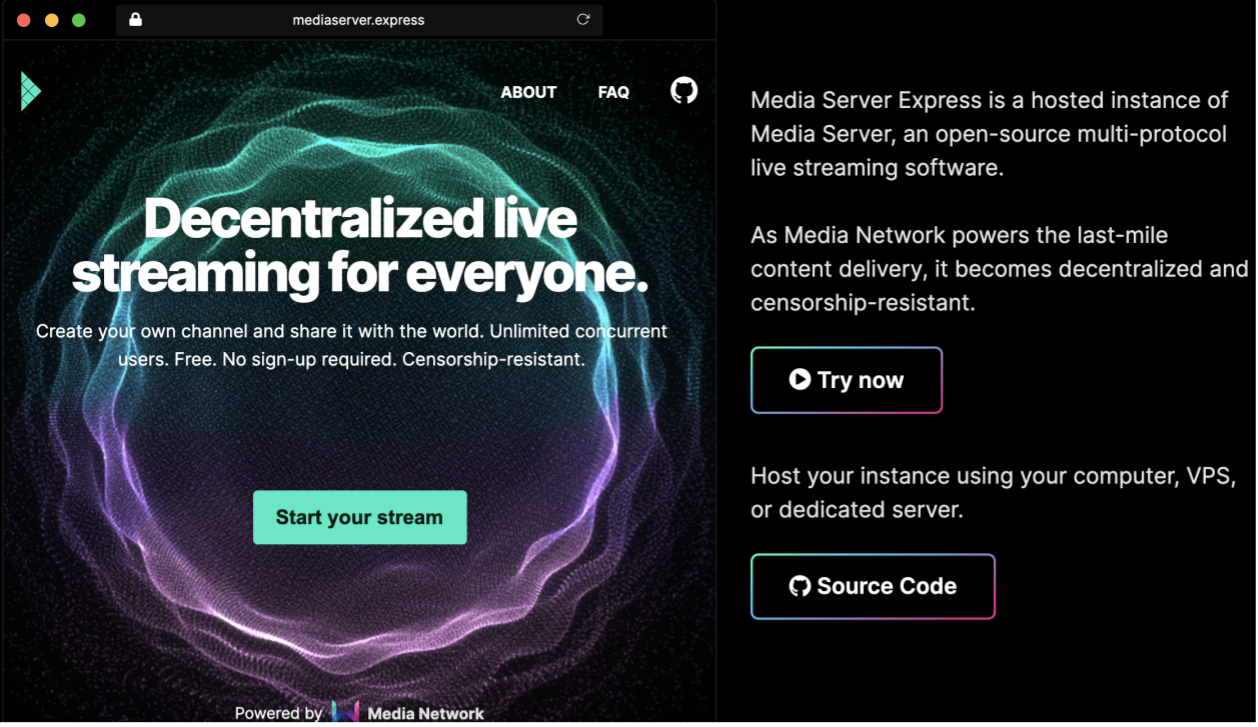The height and width of the screenshot is (727, 1258).
Task: Click the Start your stream button
Action: click(360, 517)
